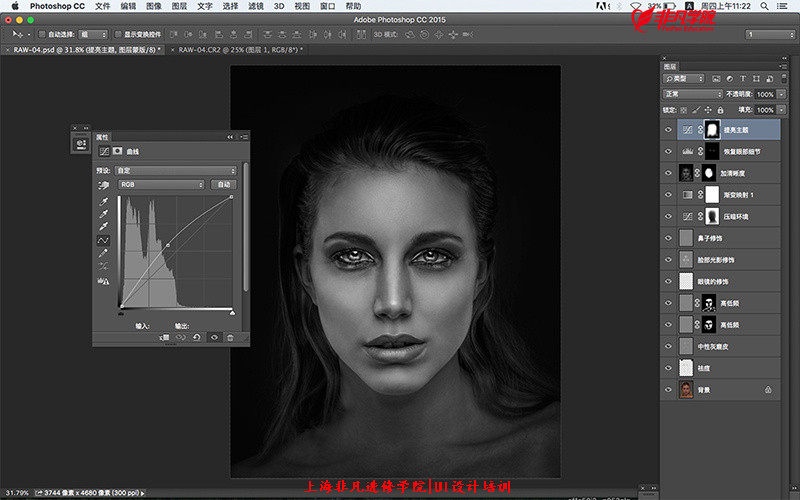Filter layers by smart object icon
Image resolution: width=800 pixels, height=500 pixels.
tap(769, 79)
